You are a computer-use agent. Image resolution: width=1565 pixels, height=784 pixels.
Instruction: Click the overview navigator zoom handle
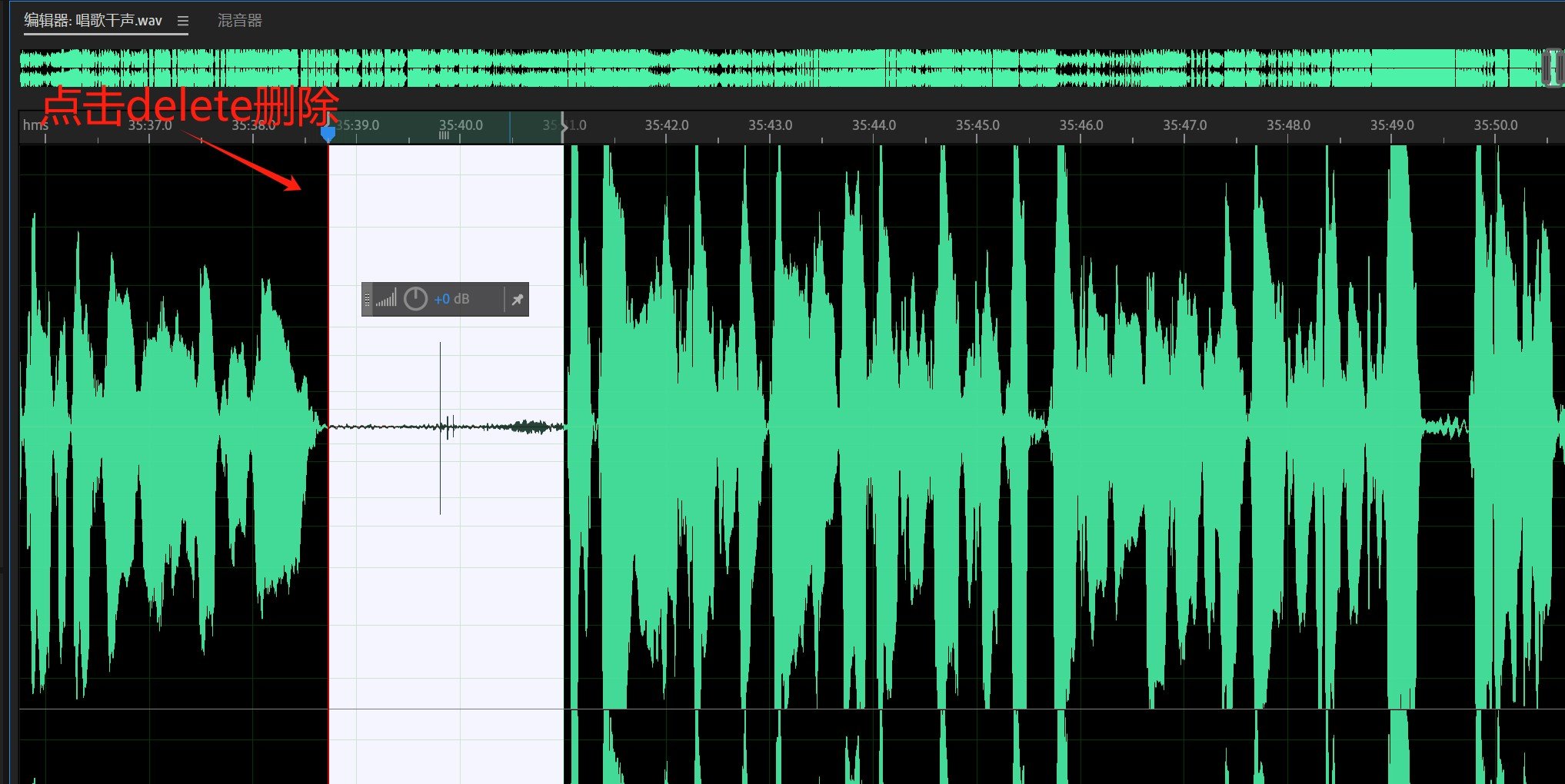1552,68
